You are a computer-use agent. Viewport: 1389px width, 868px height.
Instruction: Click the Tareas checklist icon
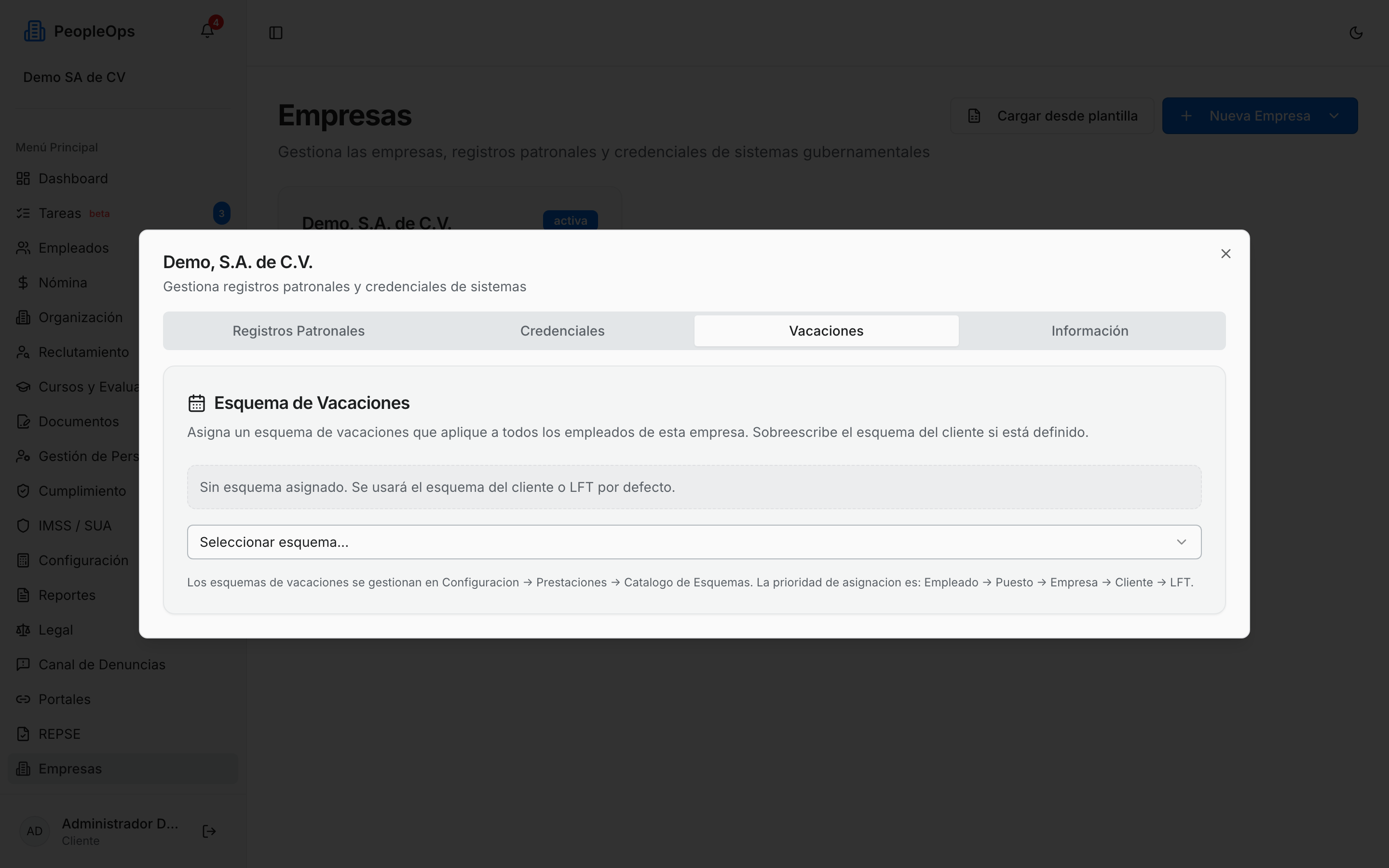23,214
